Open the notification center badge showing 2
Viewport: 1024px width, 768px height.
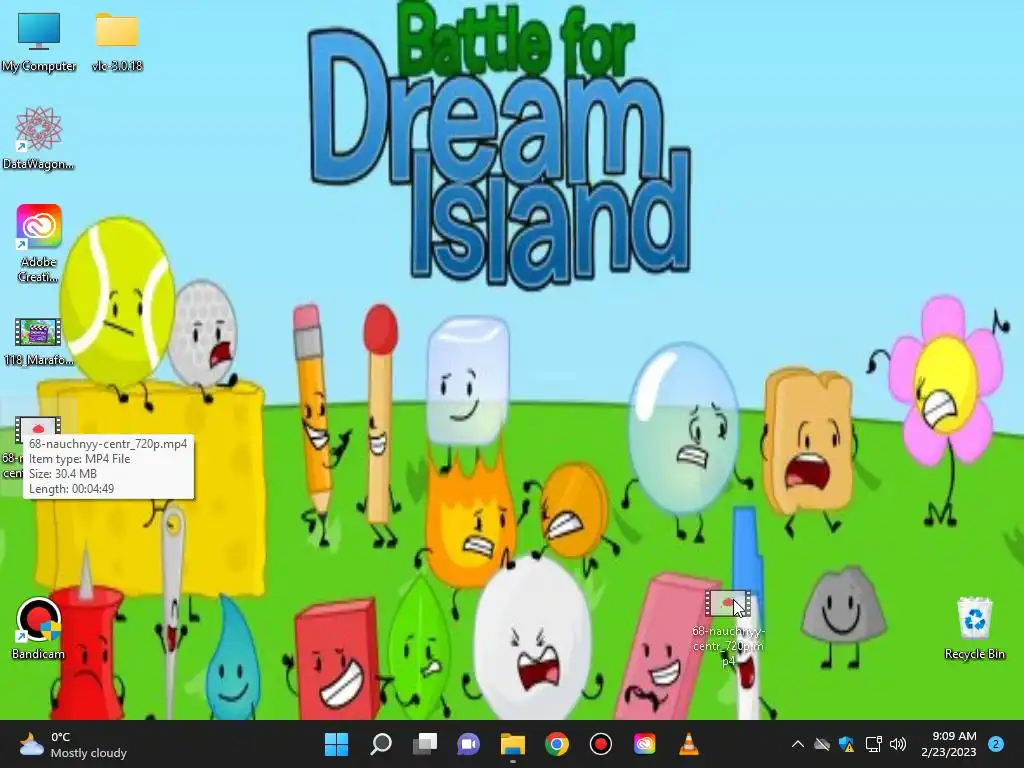coord(996,744)
